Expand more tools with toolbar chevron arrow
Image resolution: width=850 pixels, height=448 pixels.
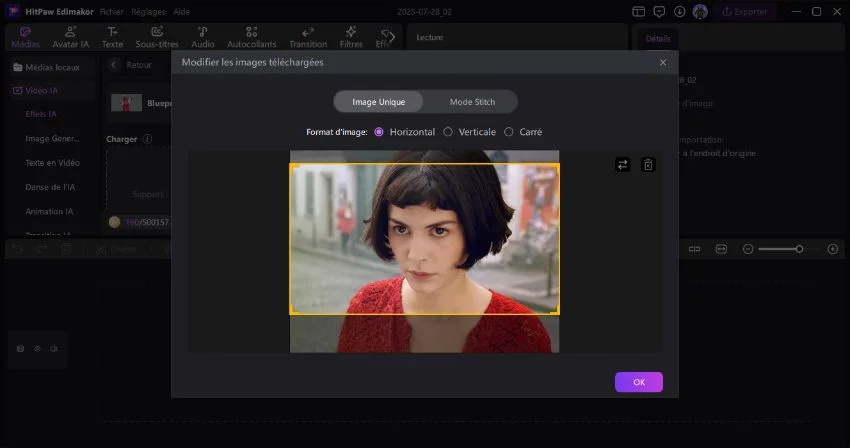391,37
